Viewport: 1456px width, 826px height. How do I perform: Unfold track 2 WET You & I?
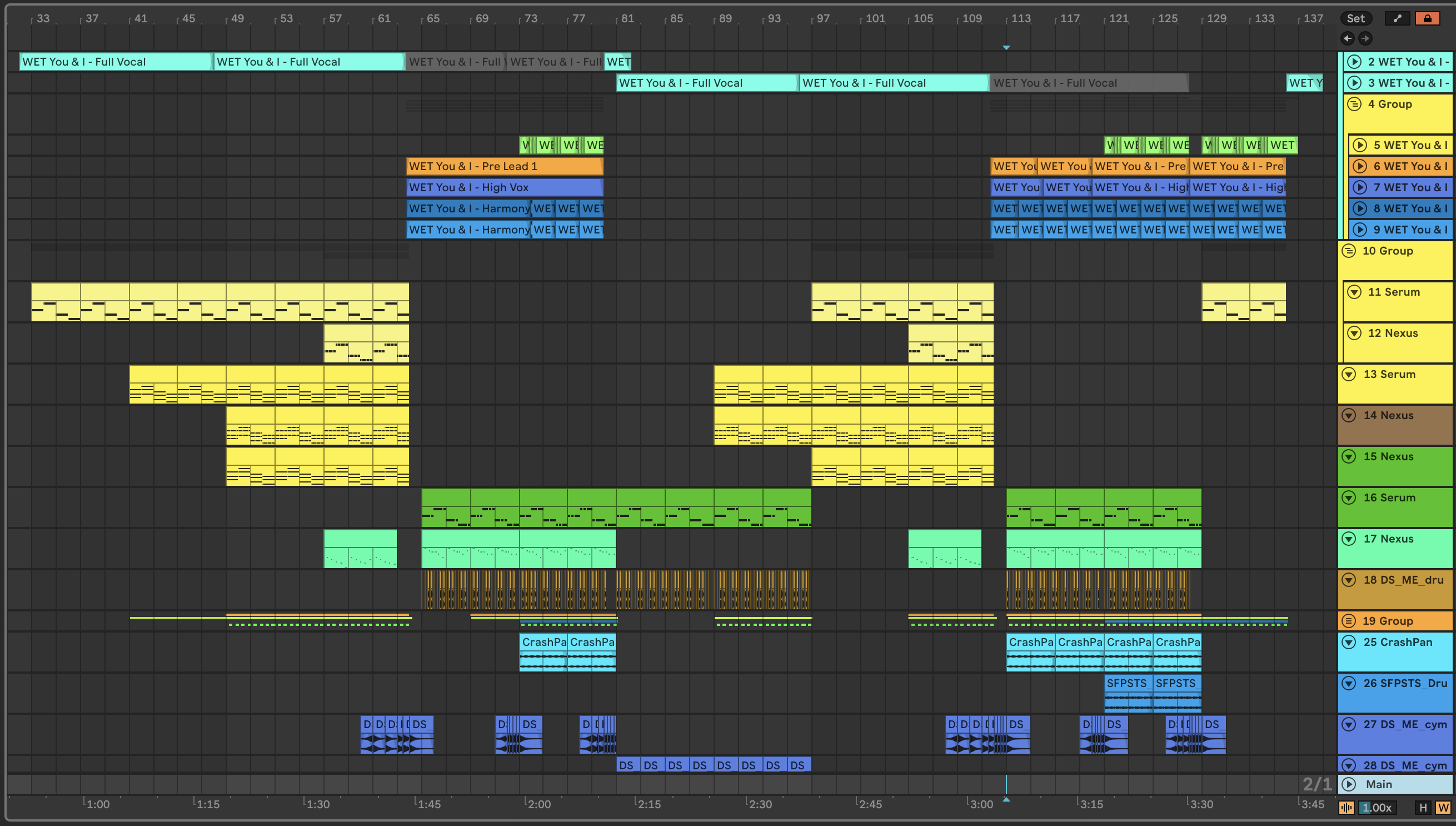(1354, 62)
